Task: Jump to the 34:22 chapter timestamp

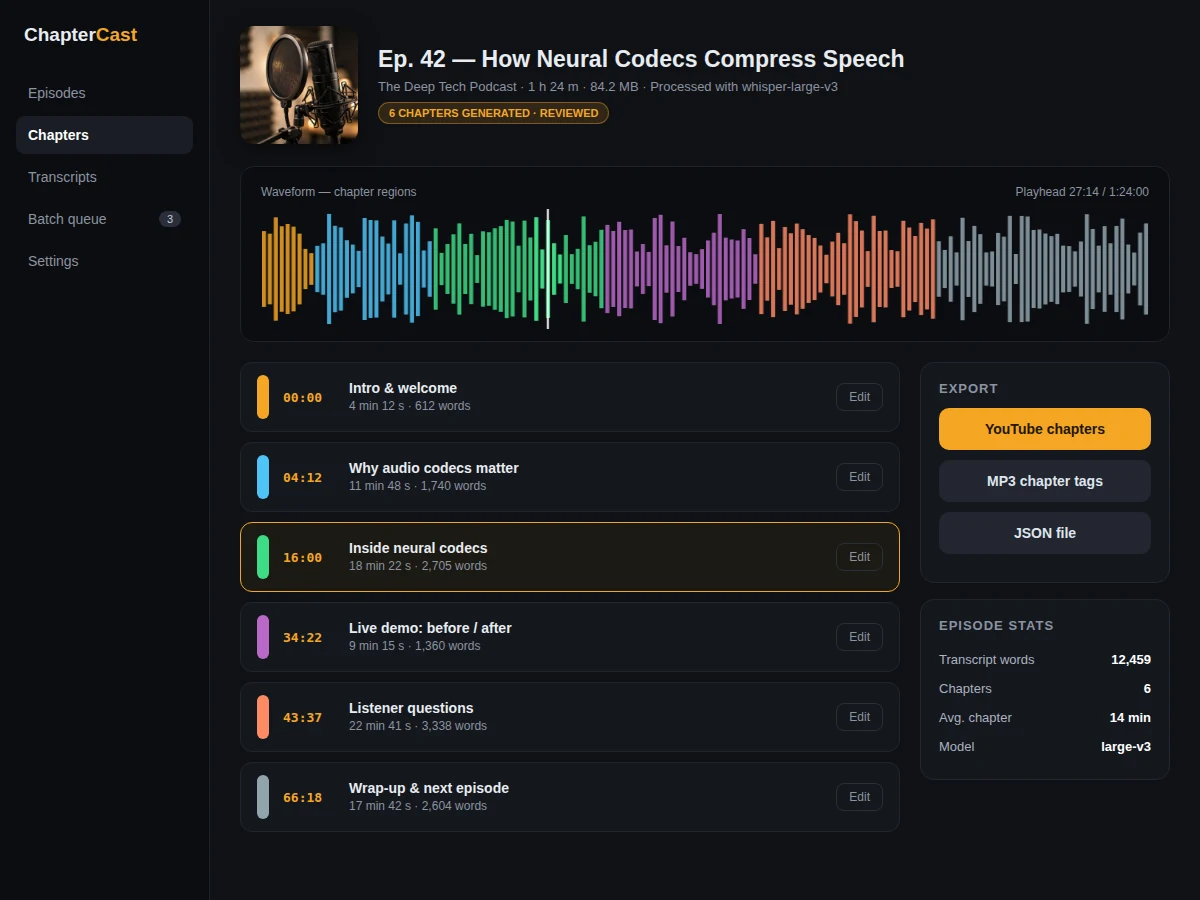Action: pos(302,637)
